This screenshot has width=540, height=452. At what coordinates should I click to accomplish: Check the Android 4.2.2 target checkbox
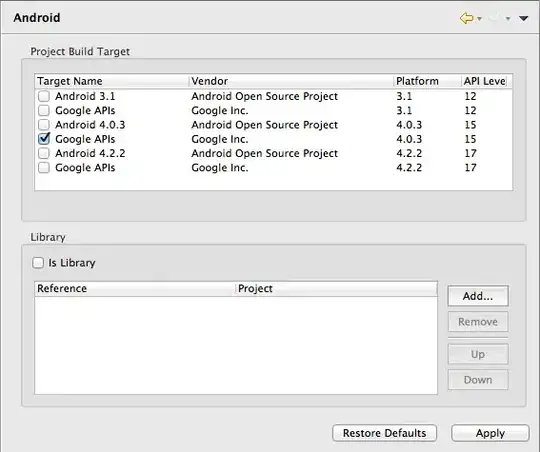pyautogui.click(x=44, y=153)
